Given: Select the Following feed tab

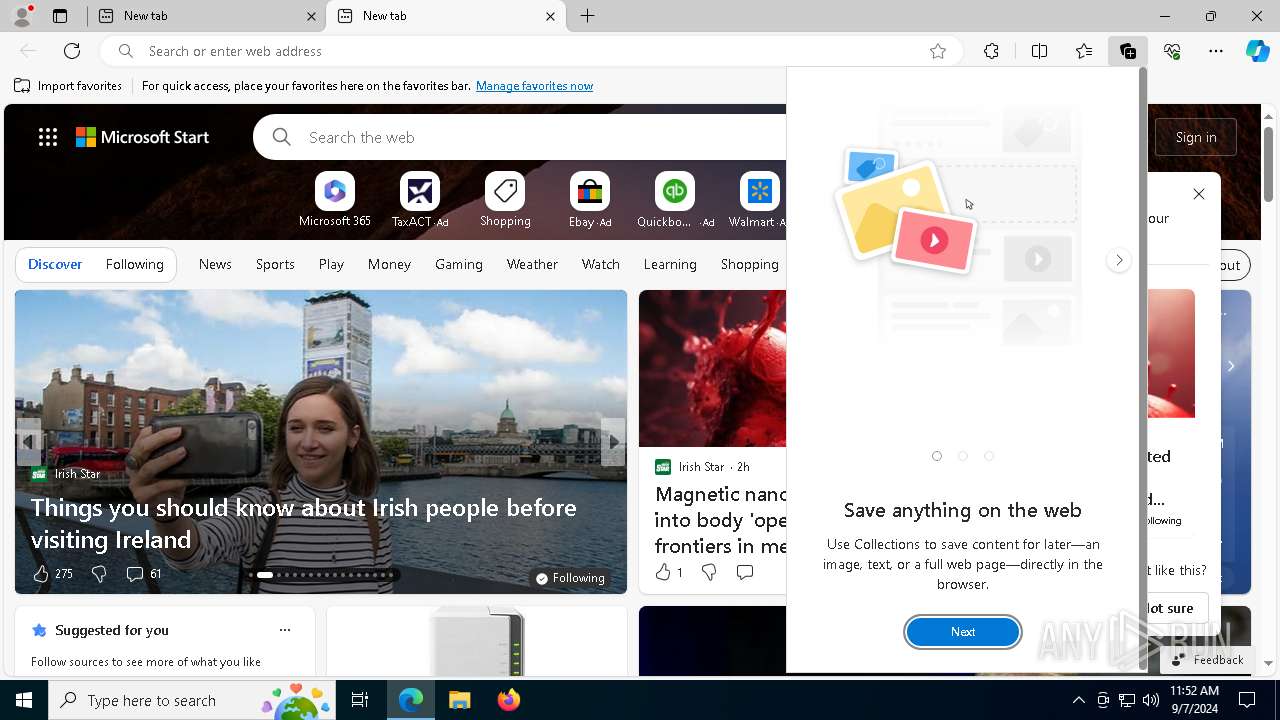Looking at the screenshot, I should coord(134,264).
